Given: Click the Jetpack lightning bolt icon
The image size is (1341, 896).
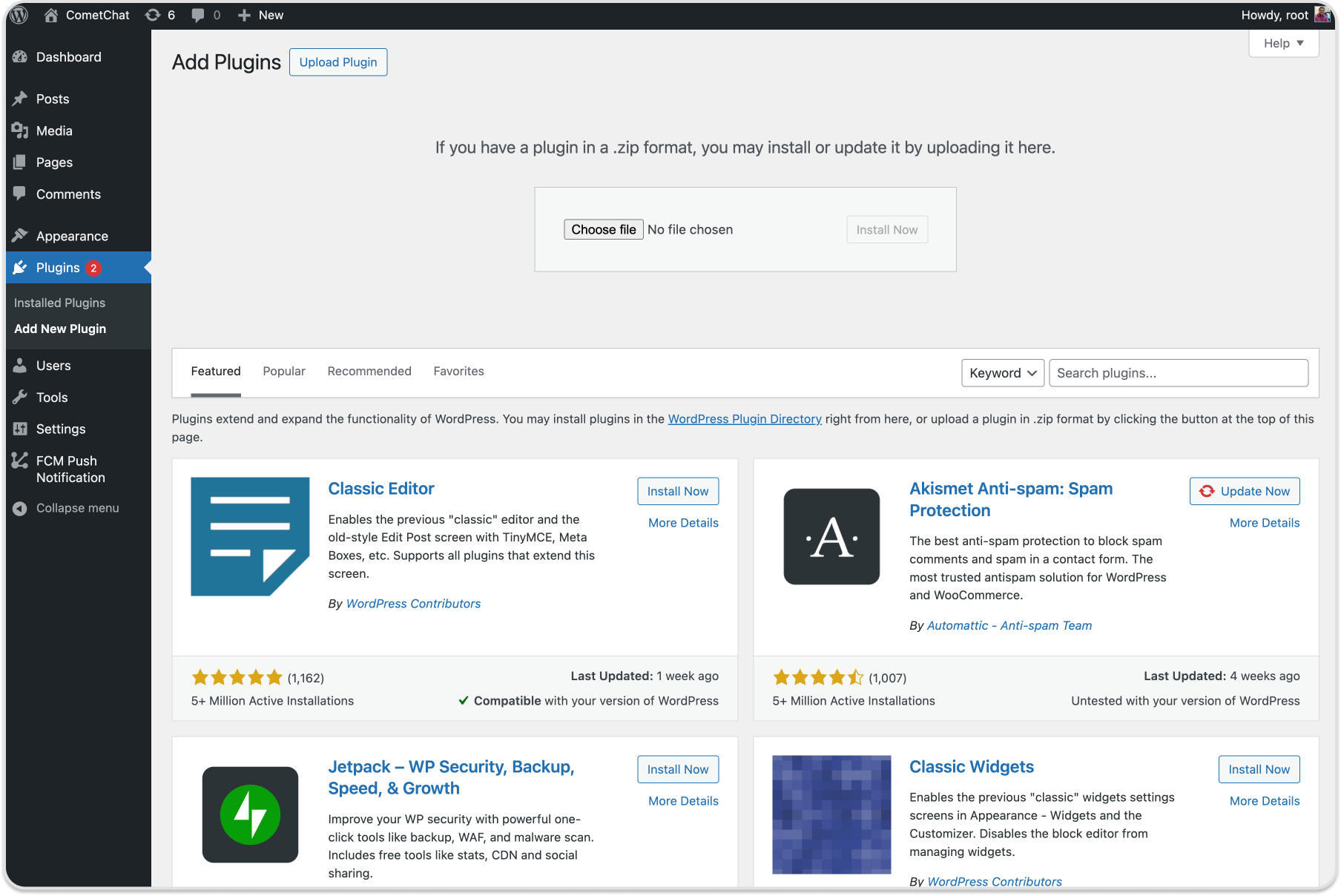Looking at the screenshot, I should coord(250,814).
